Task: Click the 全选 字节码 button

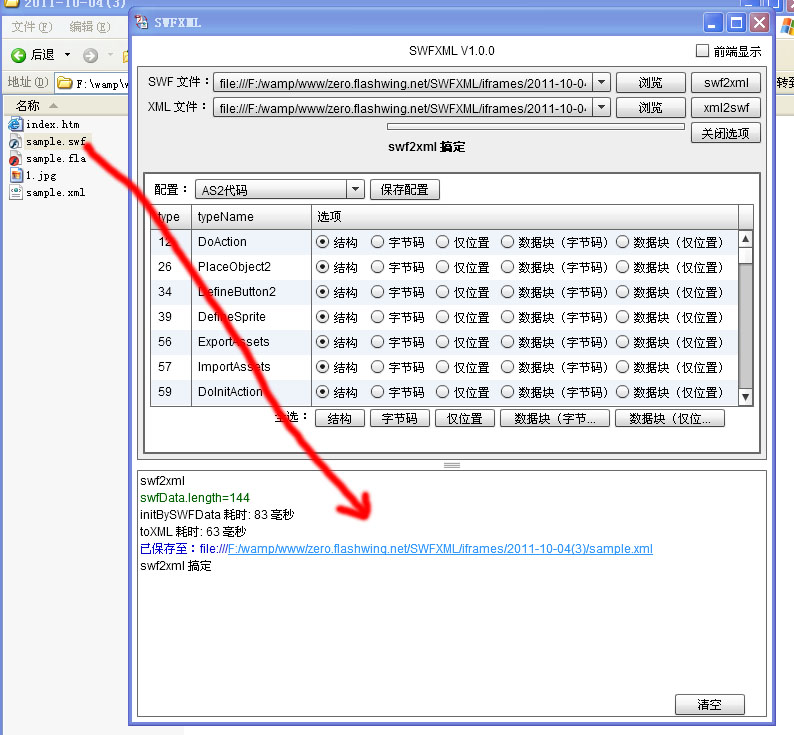Action: pos(400,418)
